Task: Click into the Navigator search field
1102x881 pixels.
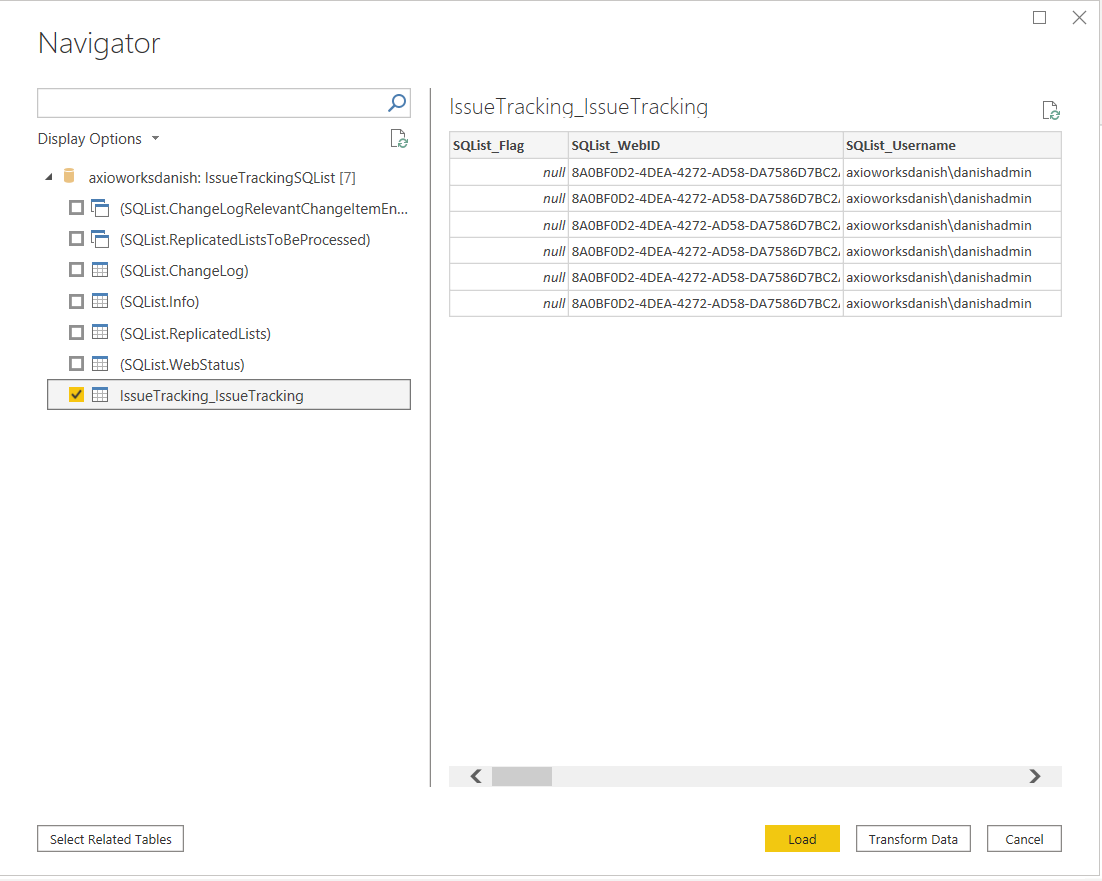Action: click(x=210, y=103)
